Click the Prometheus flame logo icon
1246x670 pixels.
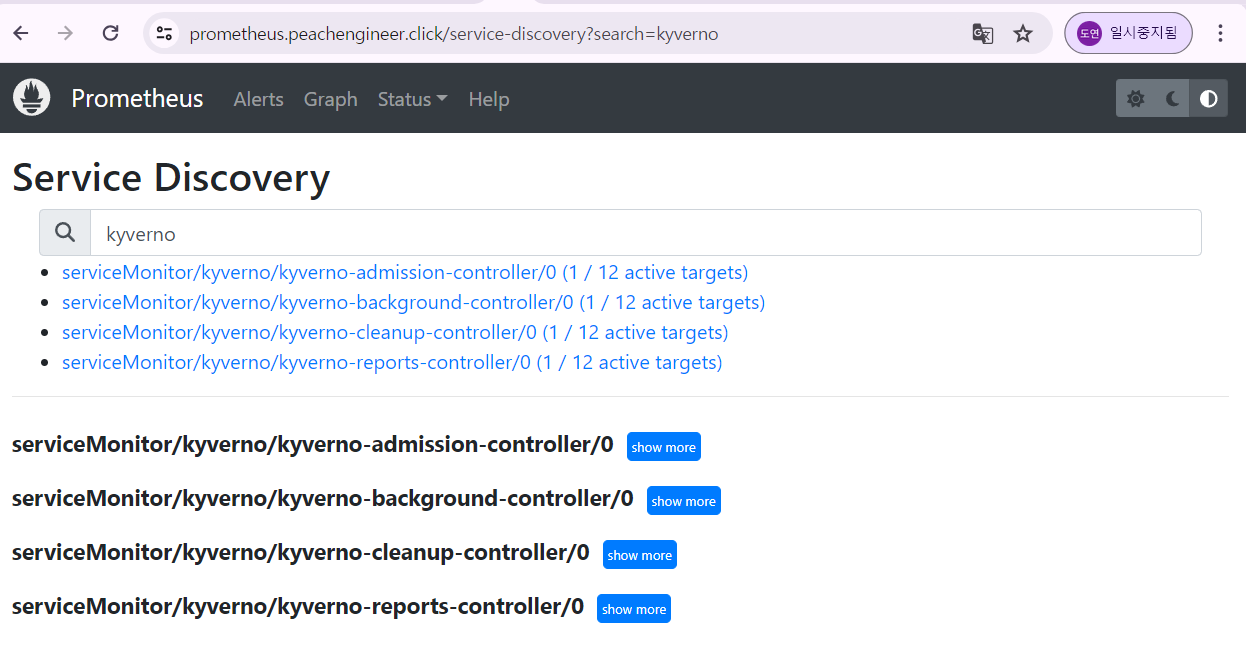pos(32,98)
